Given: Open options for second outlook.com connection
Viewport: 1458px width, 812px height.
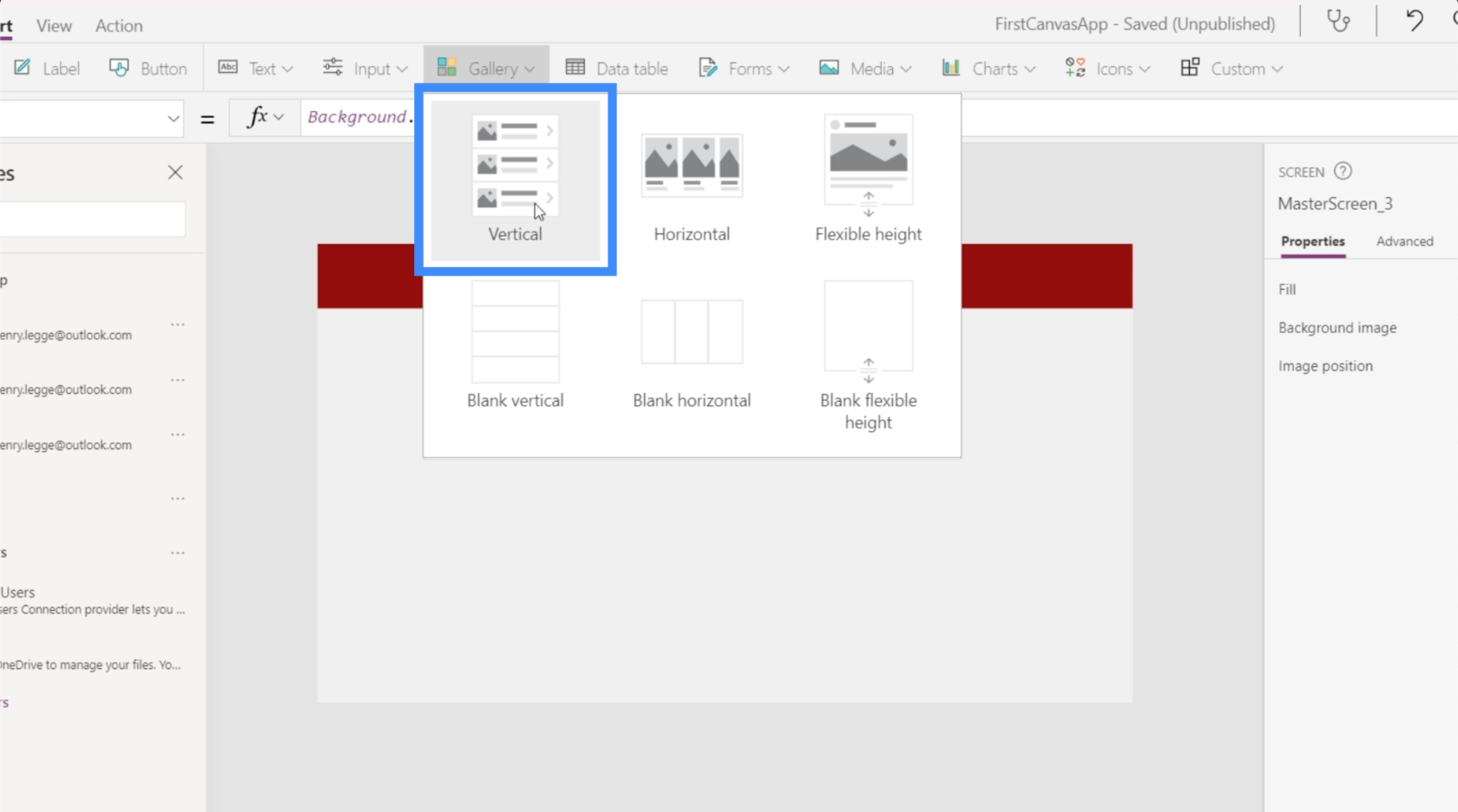Looking at the screenshot, I should [178, 380].
